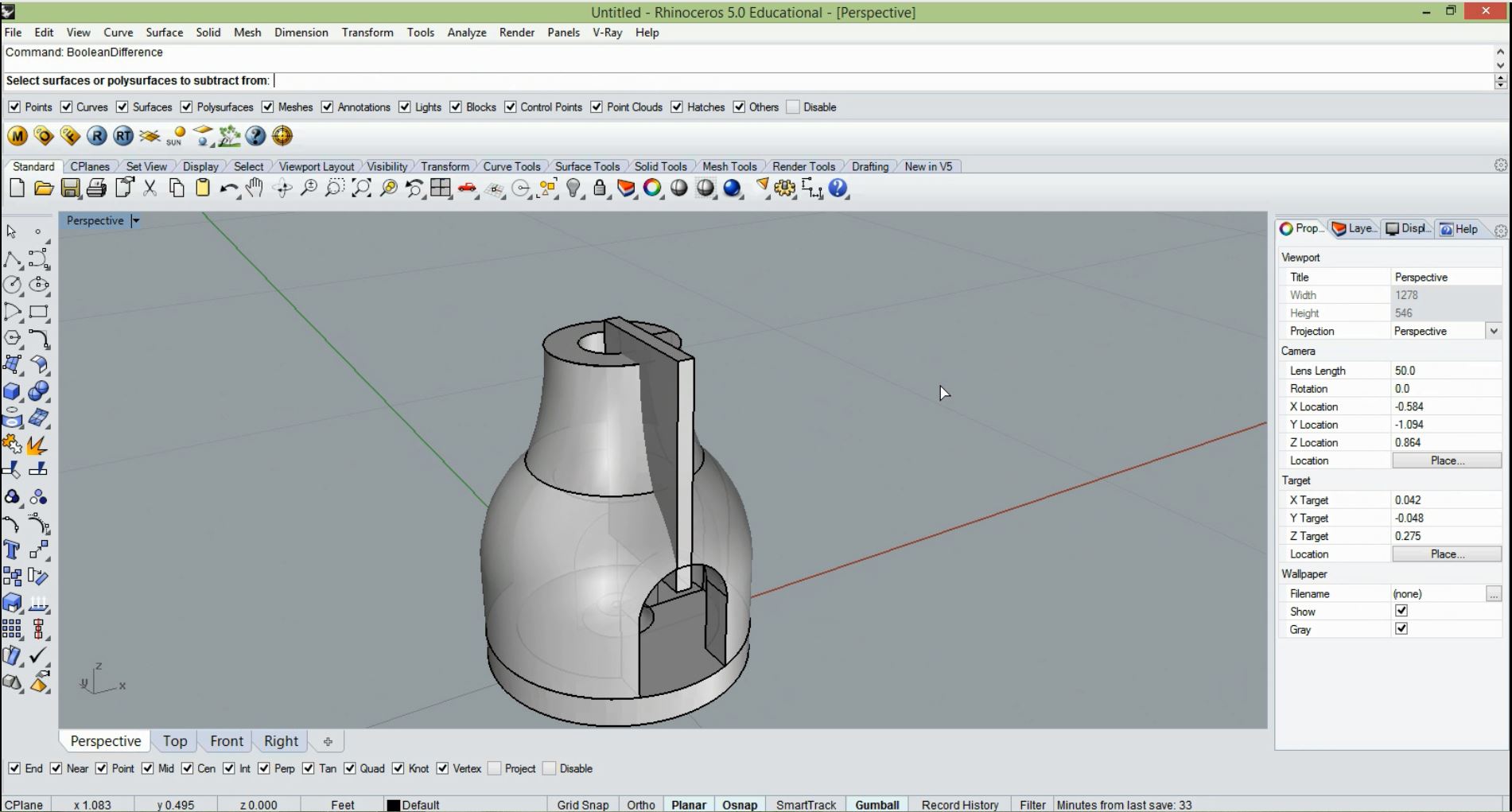Uncheck the Polysurfaces selection filter
The height and width of the screenshot is (812, 1512).
coord(186,107)
